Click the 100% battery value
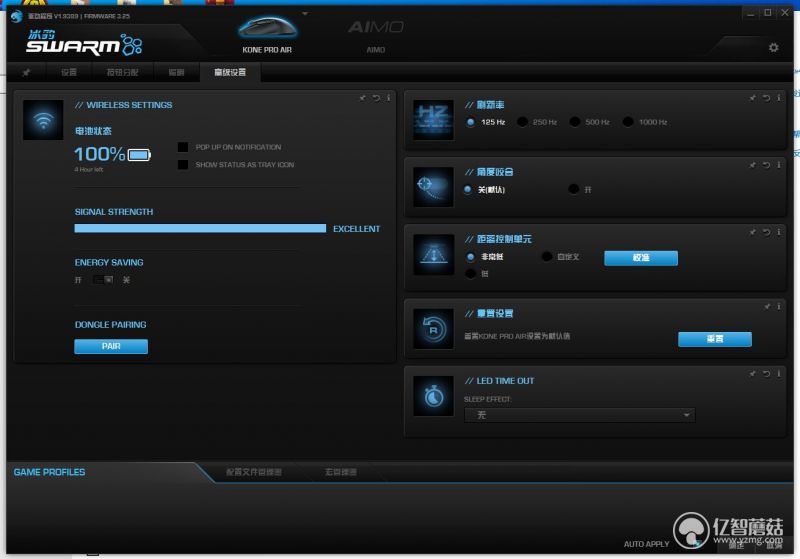The image size is (800, 559). click(x=99, y=154)
